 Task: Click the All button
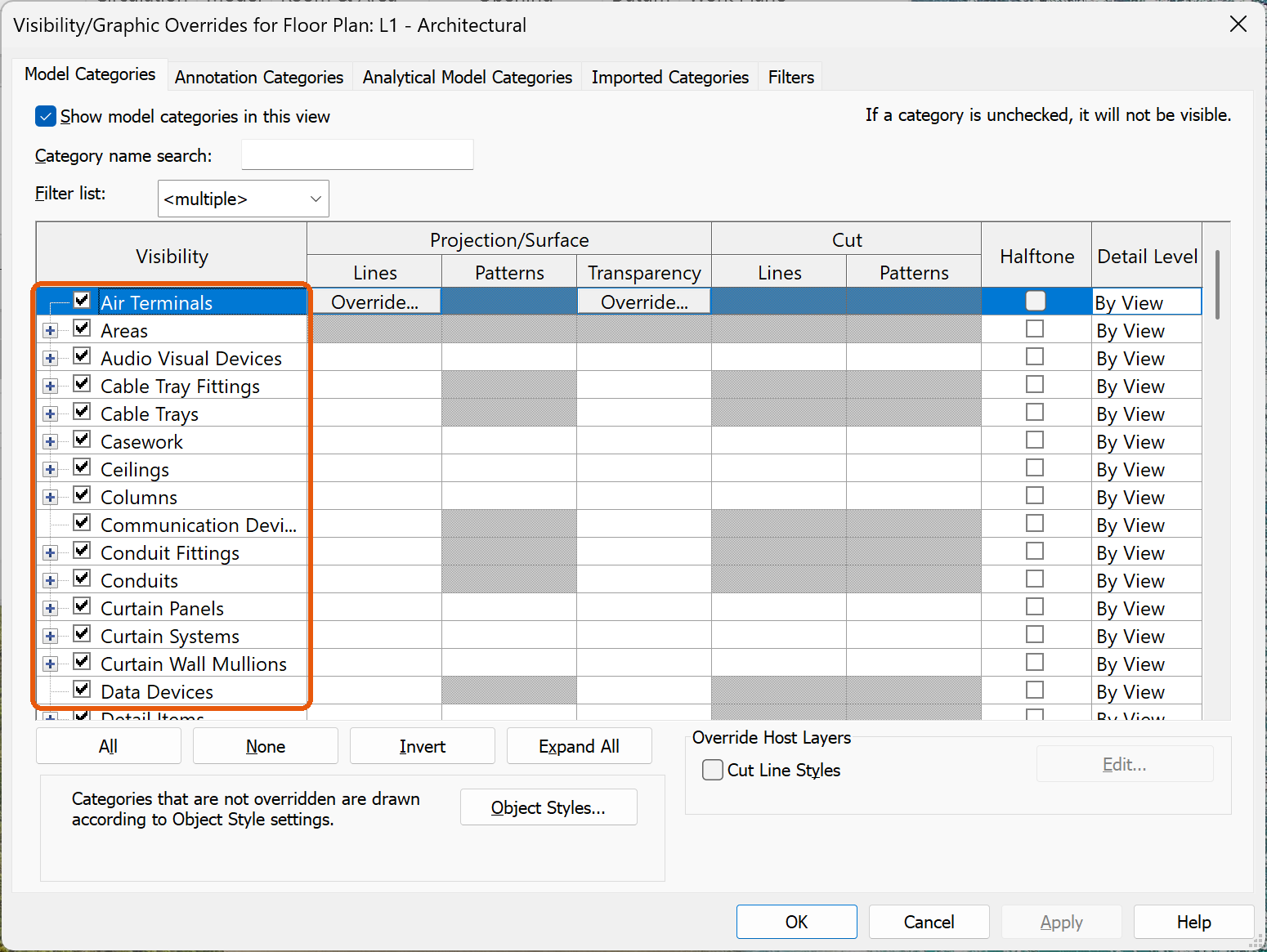[109, 746]
